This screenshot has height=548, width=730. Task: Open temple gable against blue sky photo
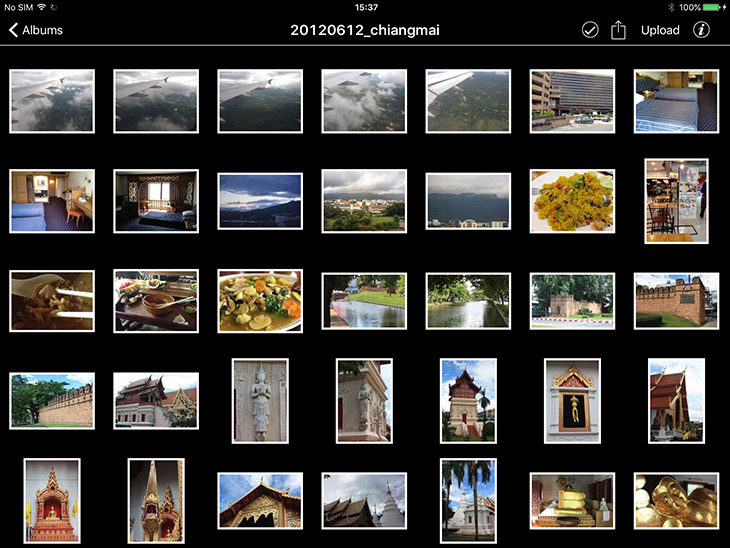point(260,501)
